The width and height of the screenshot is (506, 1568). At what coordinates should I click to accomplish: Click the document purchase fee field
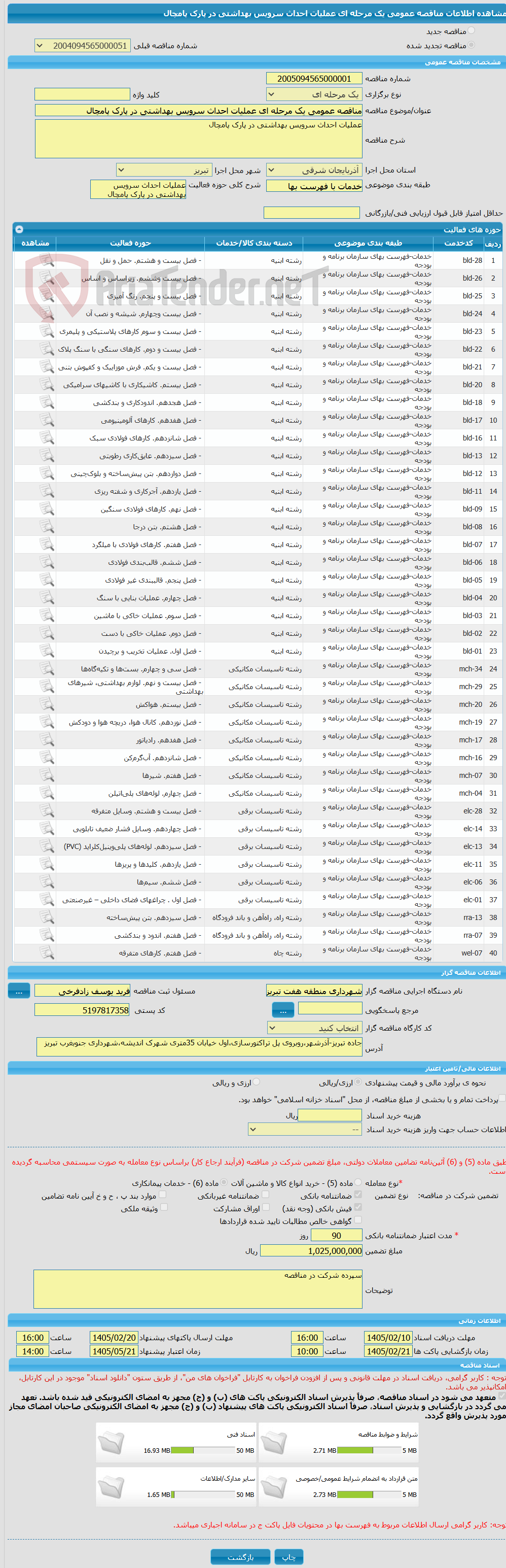pos(330,1115)
